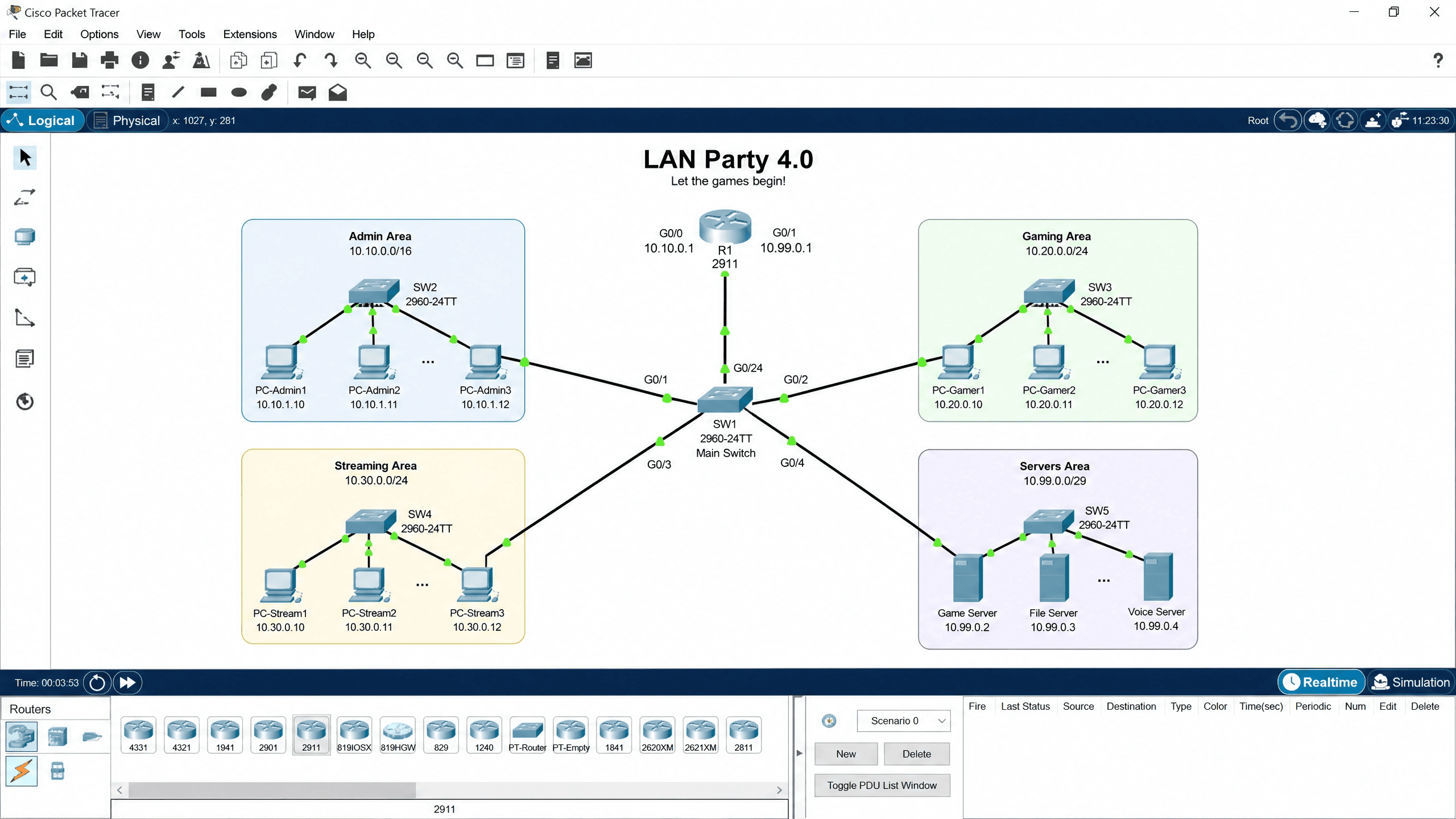Select the 2911 router from device list

point(311,735)
